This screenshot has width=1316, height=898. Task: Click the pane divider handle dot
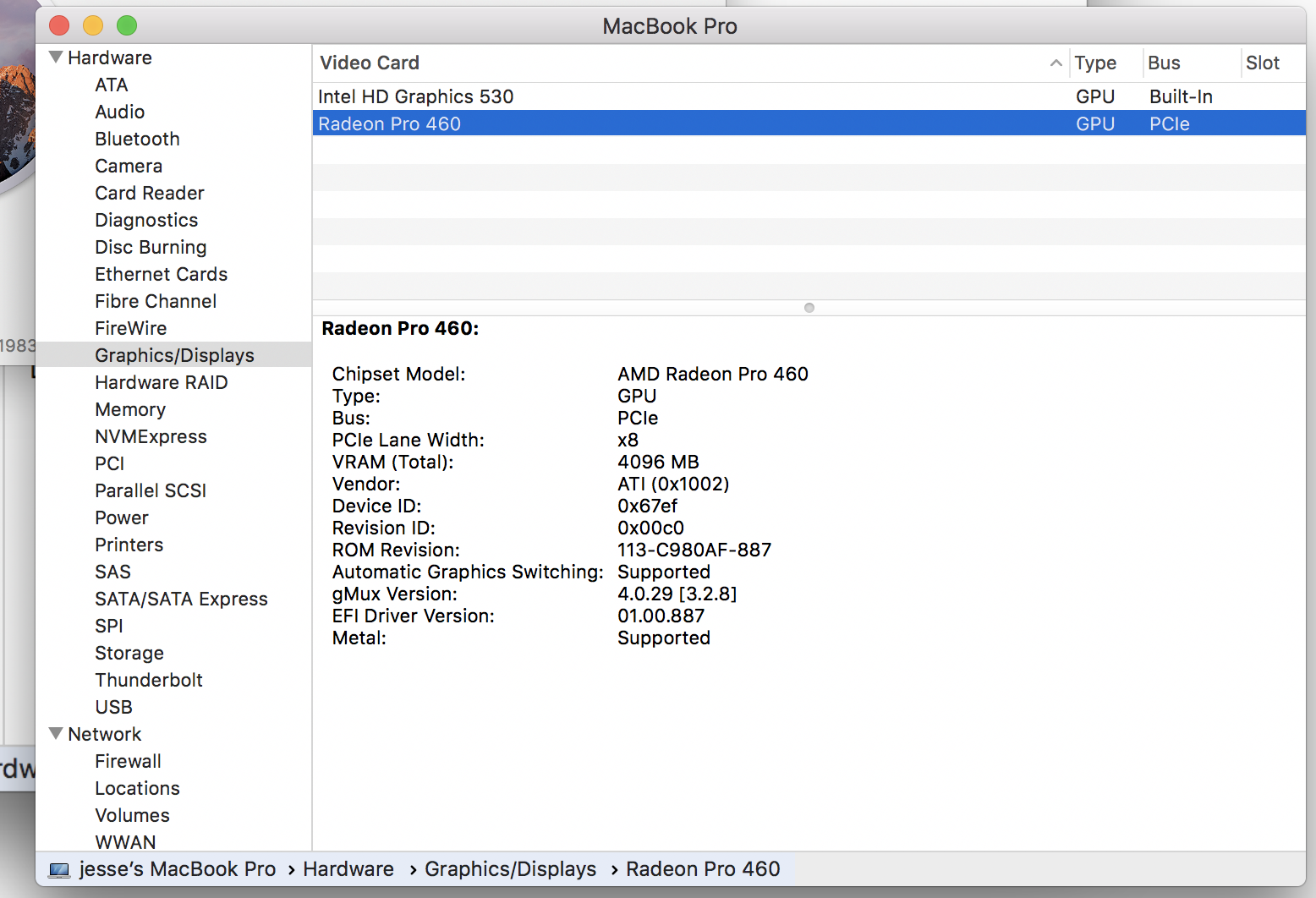click(x=809, y=308)
